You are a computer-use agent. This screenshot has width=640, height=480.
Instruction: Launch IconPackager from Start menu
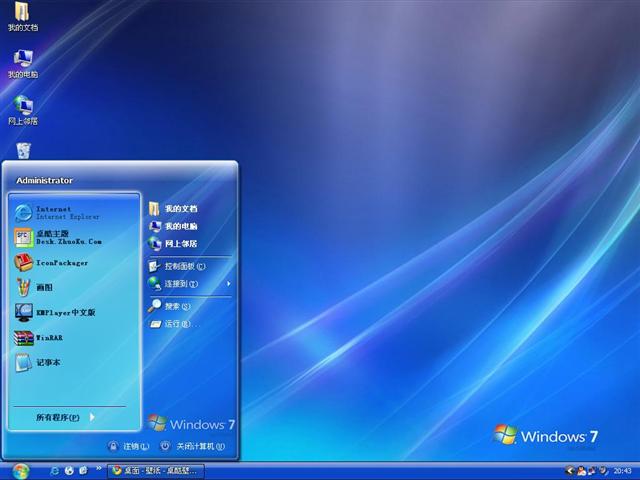[73, 263]
